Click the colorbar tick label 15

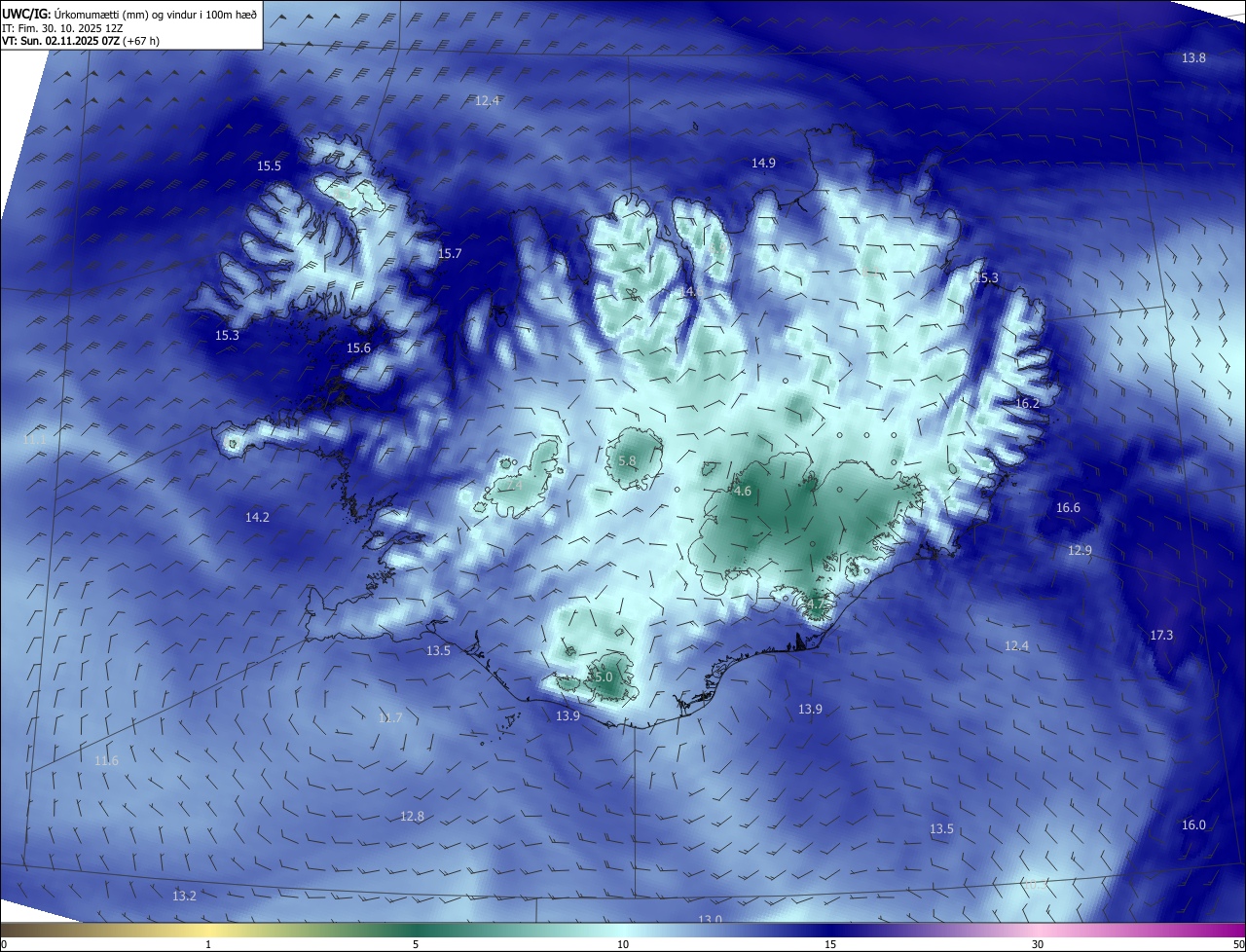tap(830, 944)
